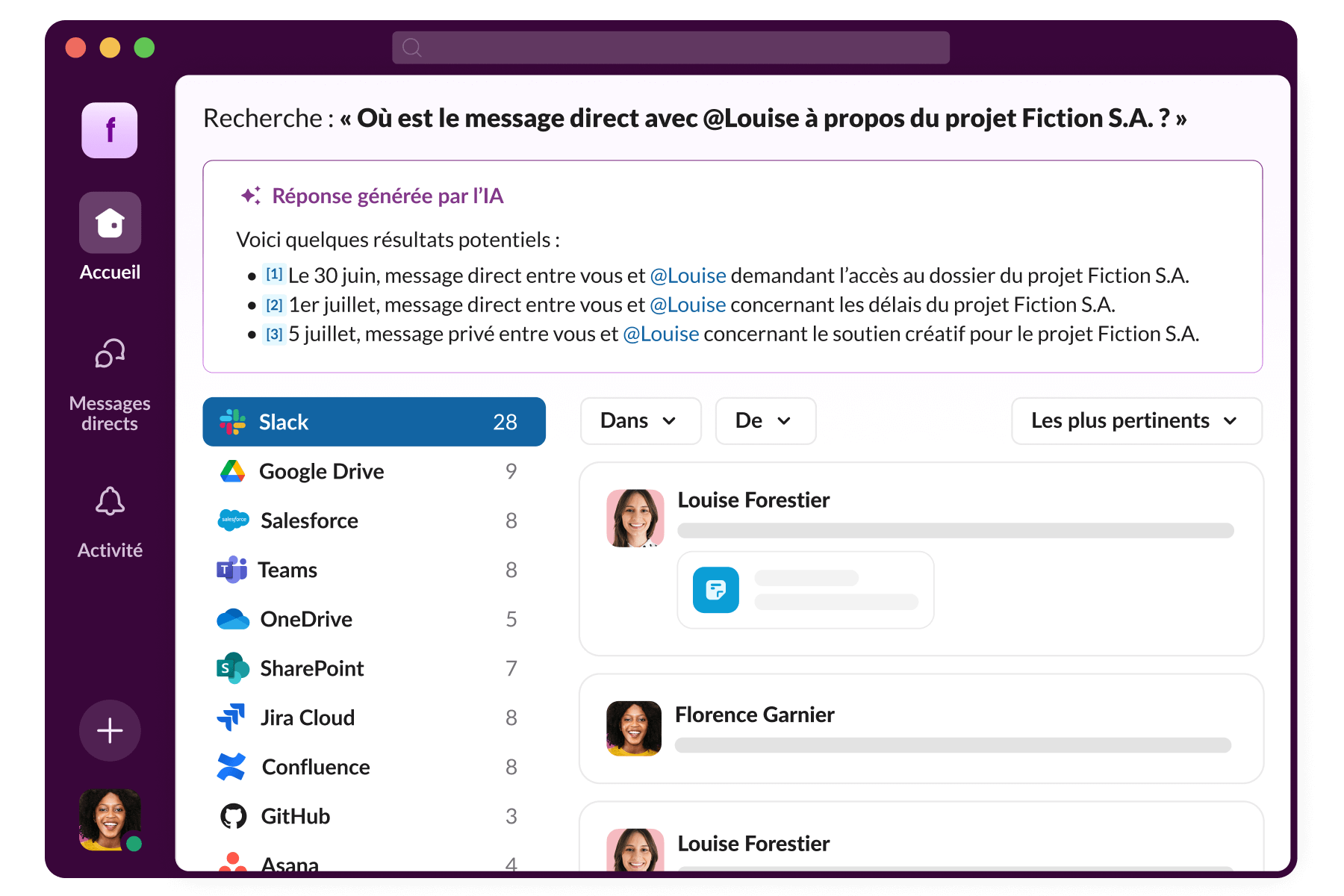Click the Slack result count 28
The image size is (1344, 896).
pyautogui.click(x=505, y=422)
